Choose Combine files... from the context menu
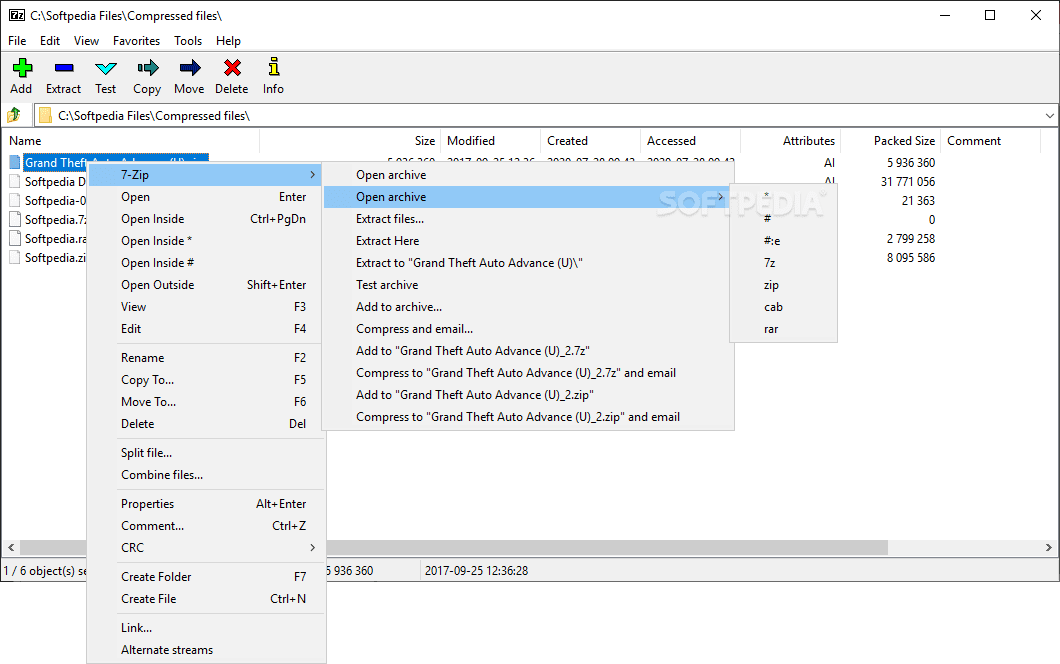This screenshot has width=1060, height=664. pyautogui.click(x=206, y=475)
